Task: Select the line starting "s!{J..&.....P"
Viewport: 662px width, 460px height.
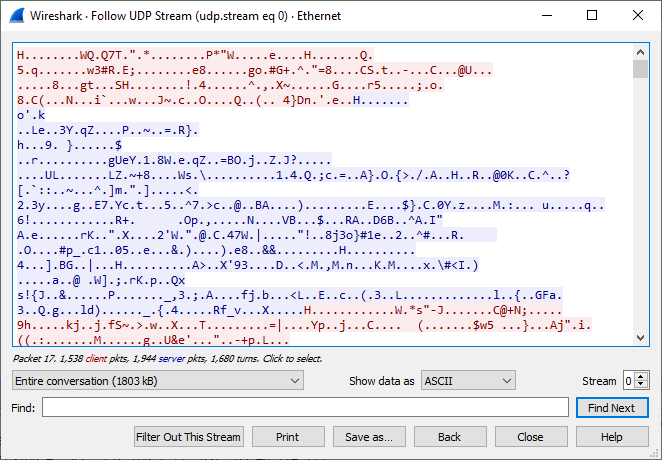Action: click(x=290, y=295)
